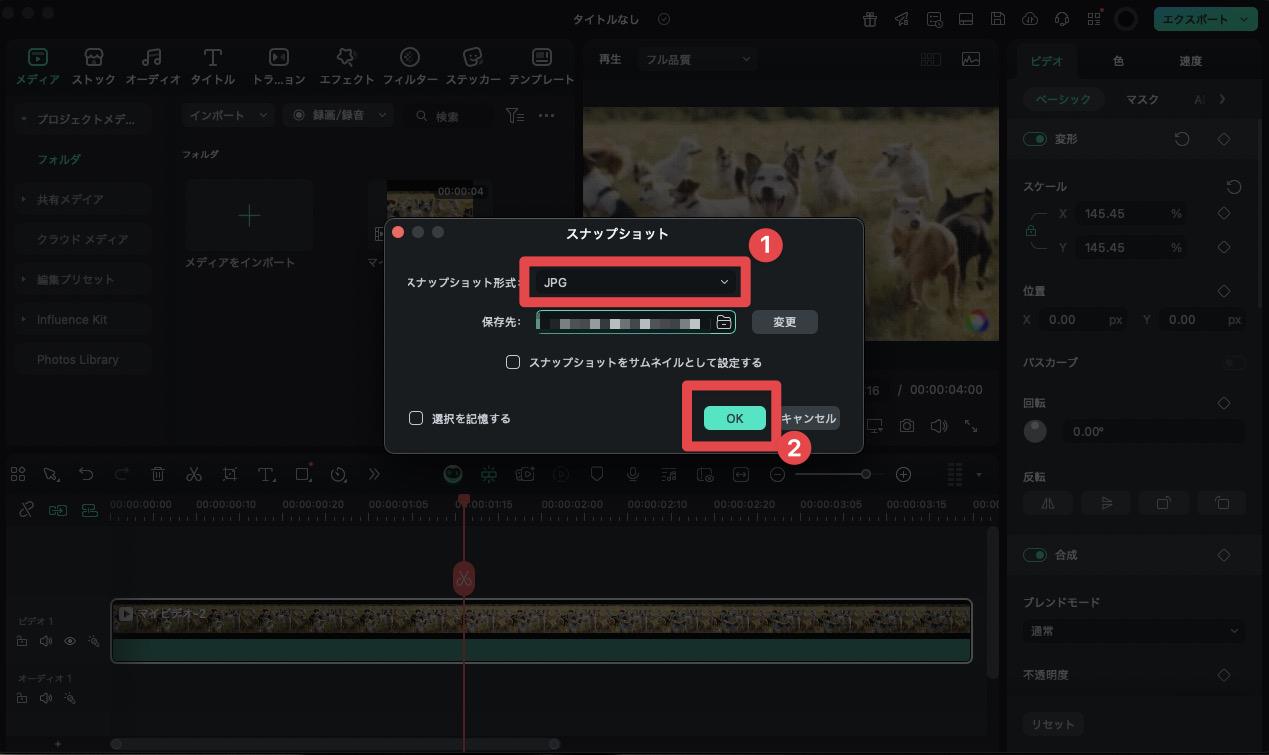Reset 変形 with the undo-arrow icon

coord(1182,139)
